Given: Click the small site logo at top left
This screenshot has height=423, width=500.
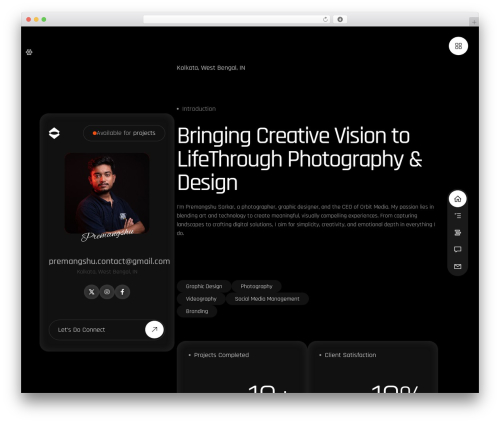Looking at the screenshot, I should pos(29,52).
